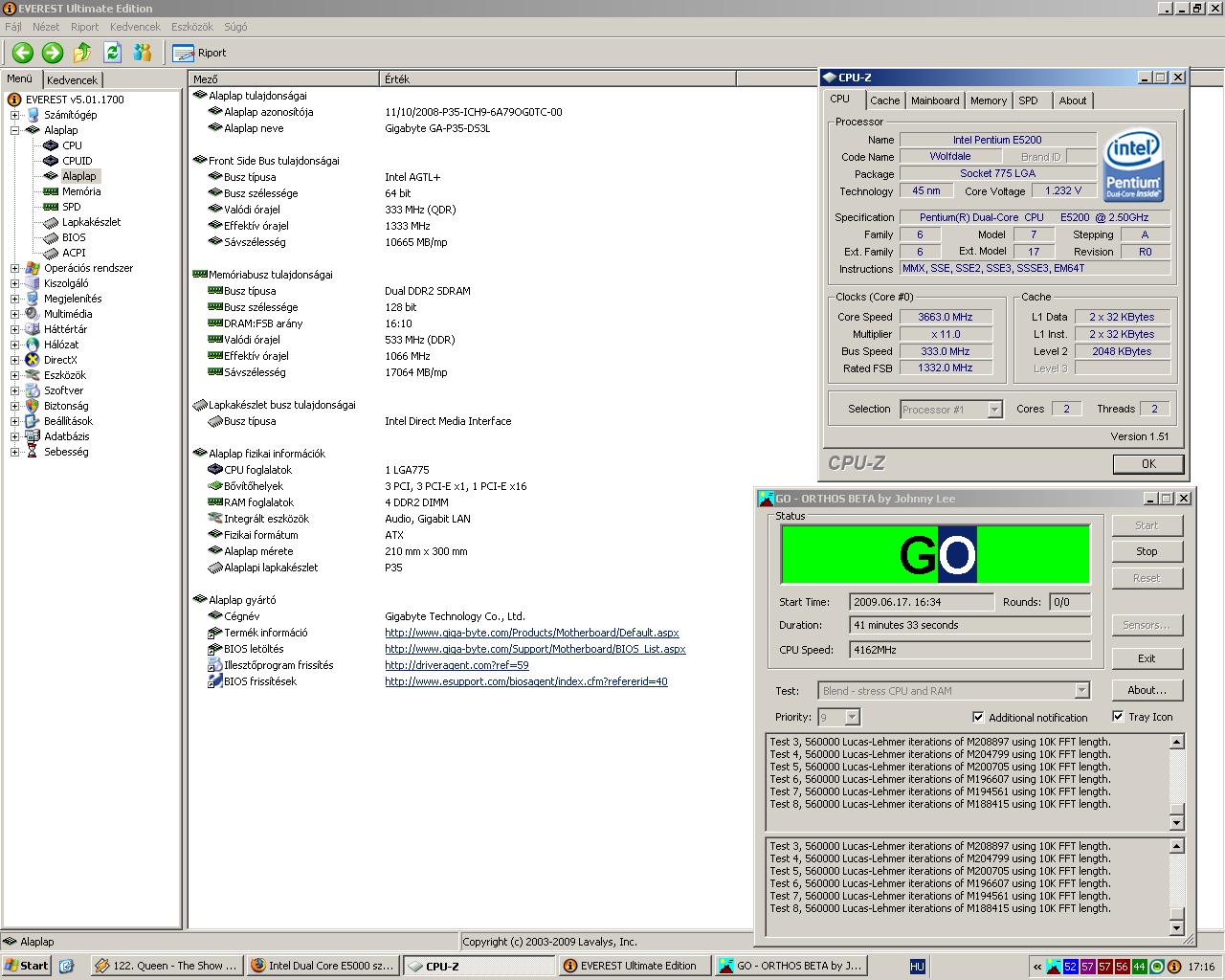Image resolution: width=1225 pixels, height=980 pixels.
Task: Open the Riport toolbar button
Action: tap(200, 53)
